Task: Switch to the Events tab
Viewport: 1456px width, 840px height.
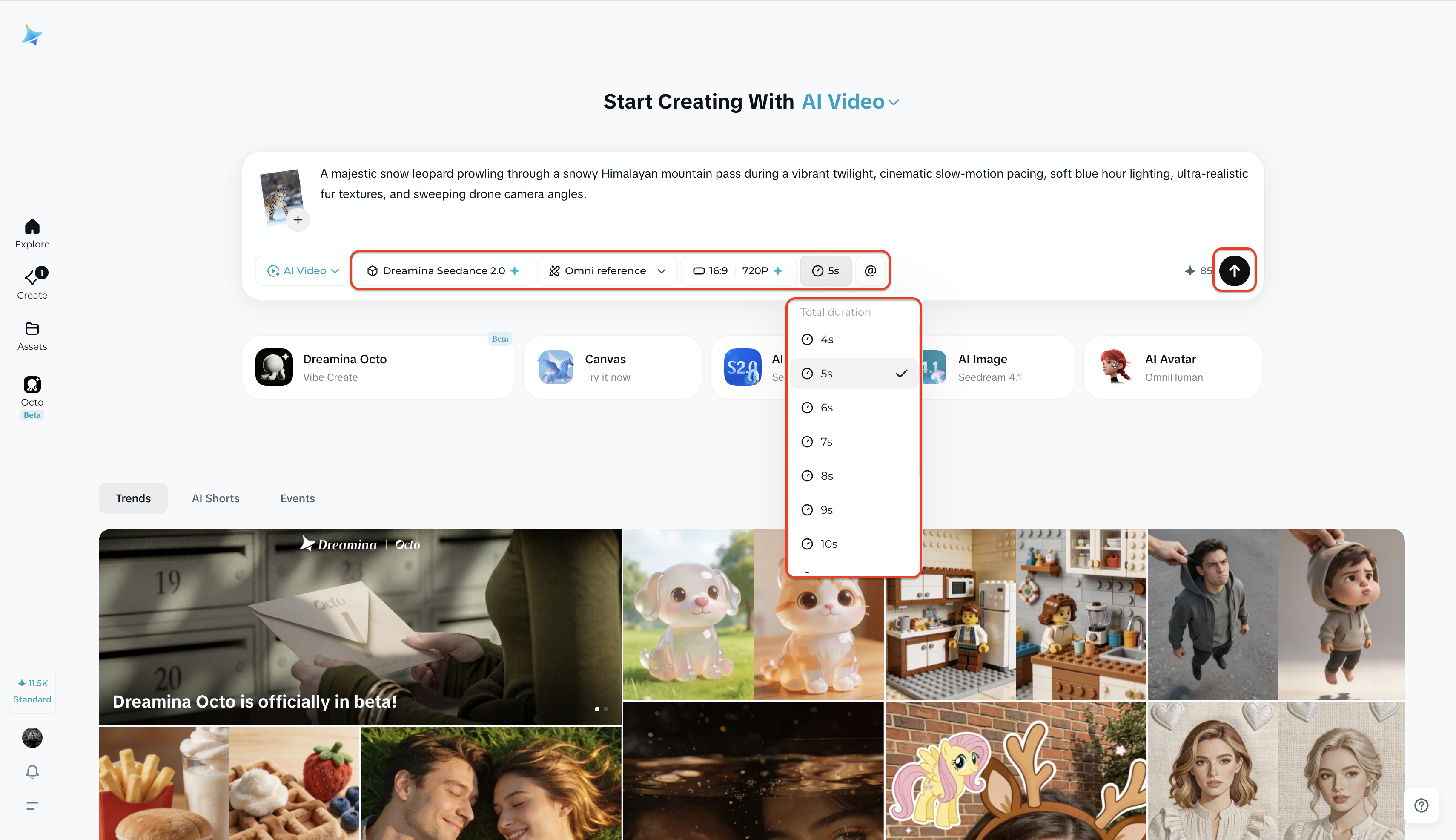Action: (298, 498)
